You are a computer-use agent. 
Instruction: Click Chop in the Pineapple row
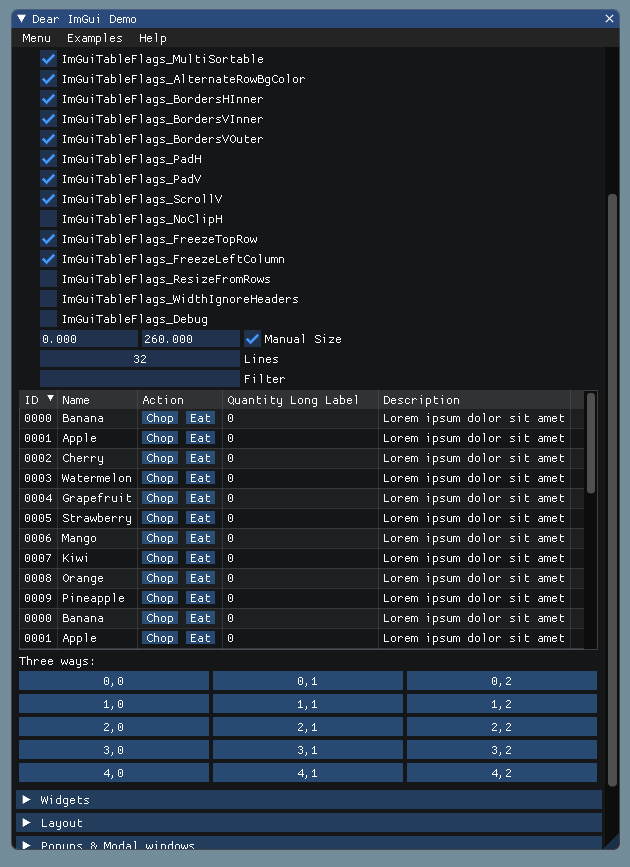[160, 598]
